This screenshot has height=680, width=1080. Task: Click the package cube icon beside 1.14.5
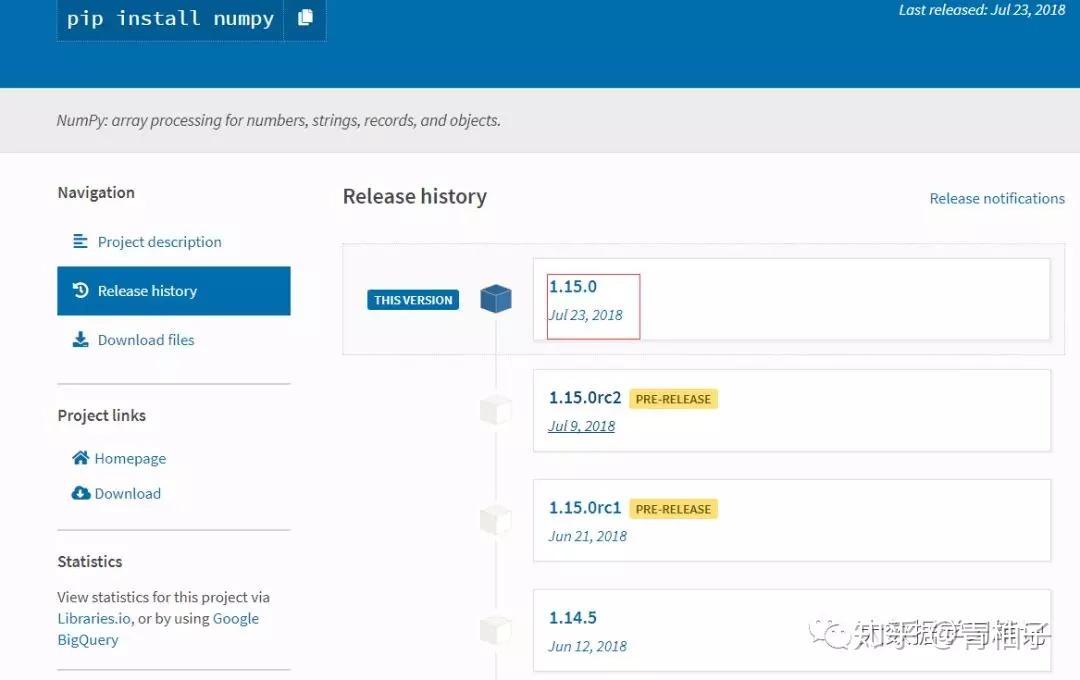tap(495, 629)
